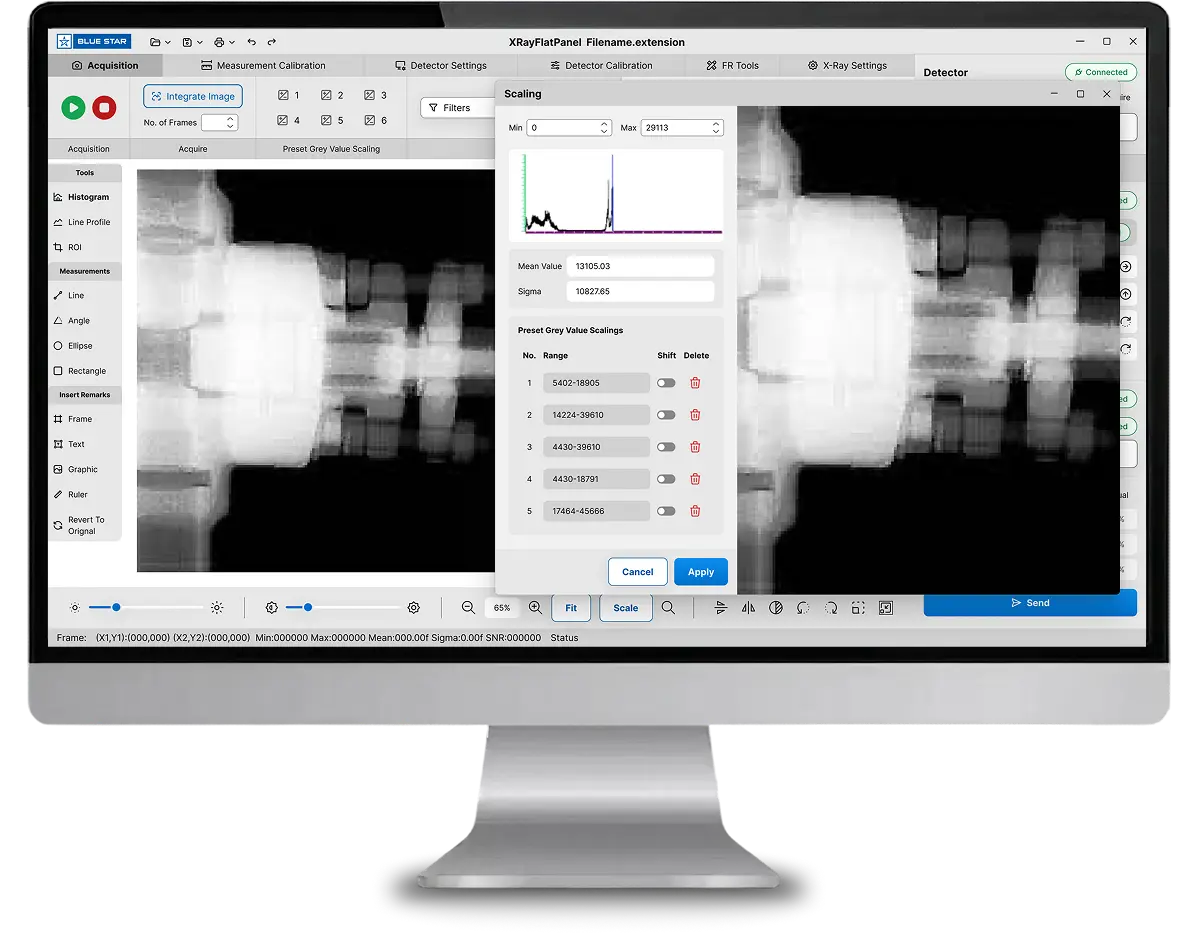The height and width of the screenshot is (939, 1194).
Task: Expand the print icon dropdown arrow
Action: (x=232, y=42)
